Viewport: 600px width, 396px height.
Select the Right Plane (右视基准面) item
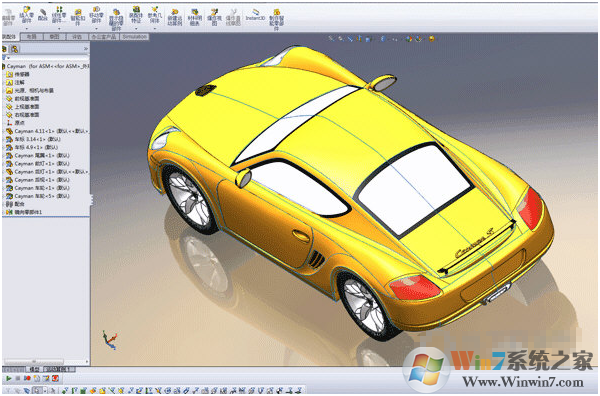(23, 115)
